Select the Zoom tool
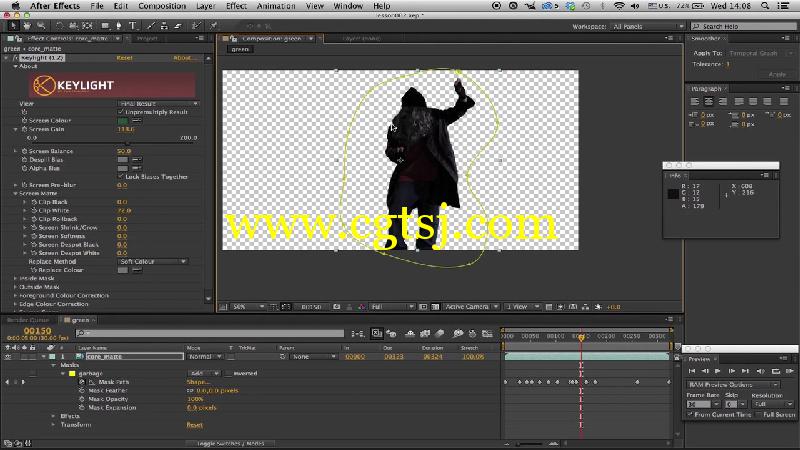Screen dimensions: 800x450 click(41, 26)
